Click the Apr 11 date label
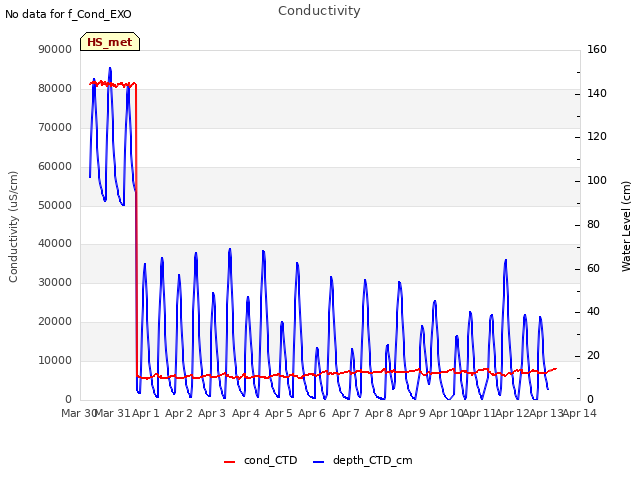This screenshot has height=480, width=640. point(480,413)
